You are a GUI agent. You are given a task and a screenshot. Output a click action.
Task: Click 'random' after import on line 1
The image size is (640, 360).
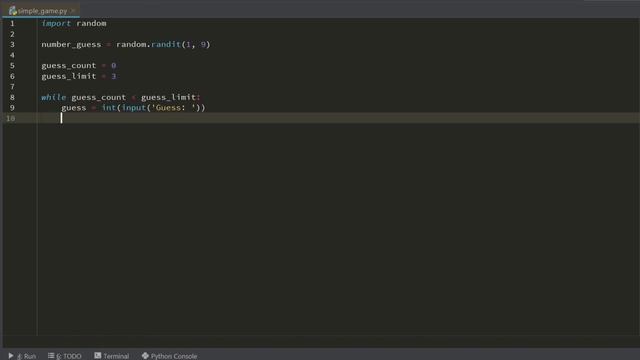pyautogui.click(x=91, y=23)
